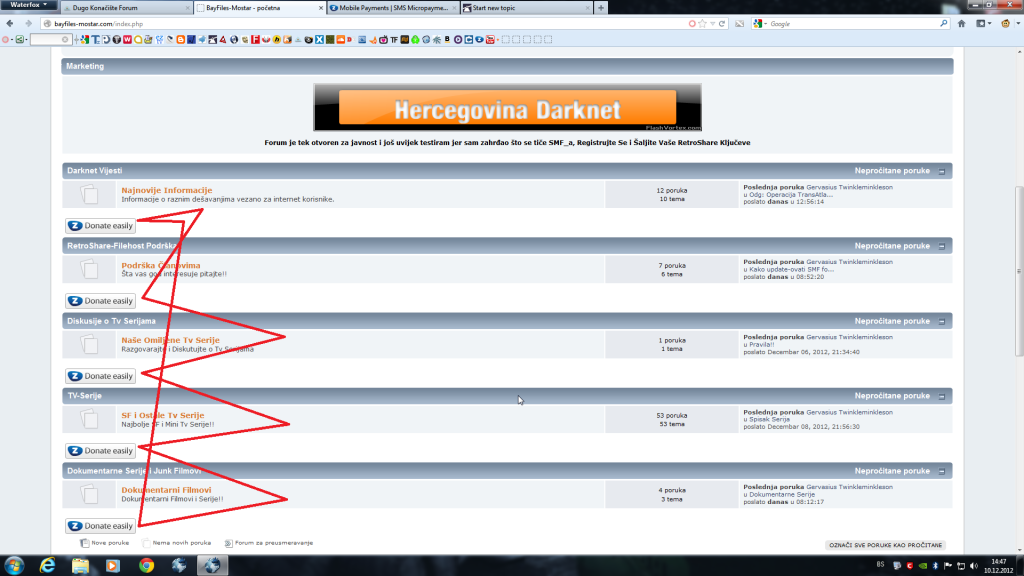Viewport: 1024px width, 576px height.
Task: Select the BayFiles-Mostar - početna tab
Action: [260, 8]
